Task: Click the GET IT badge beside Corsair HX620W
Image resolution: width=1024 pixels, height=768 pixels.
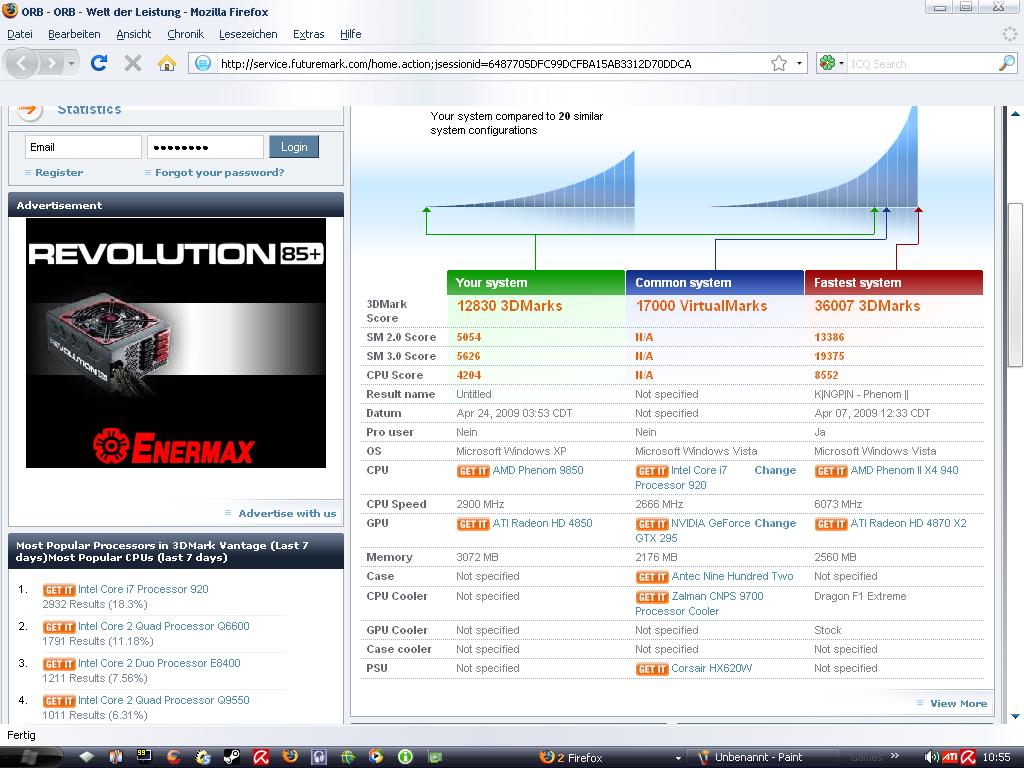Action: click(x=652, y=669)
